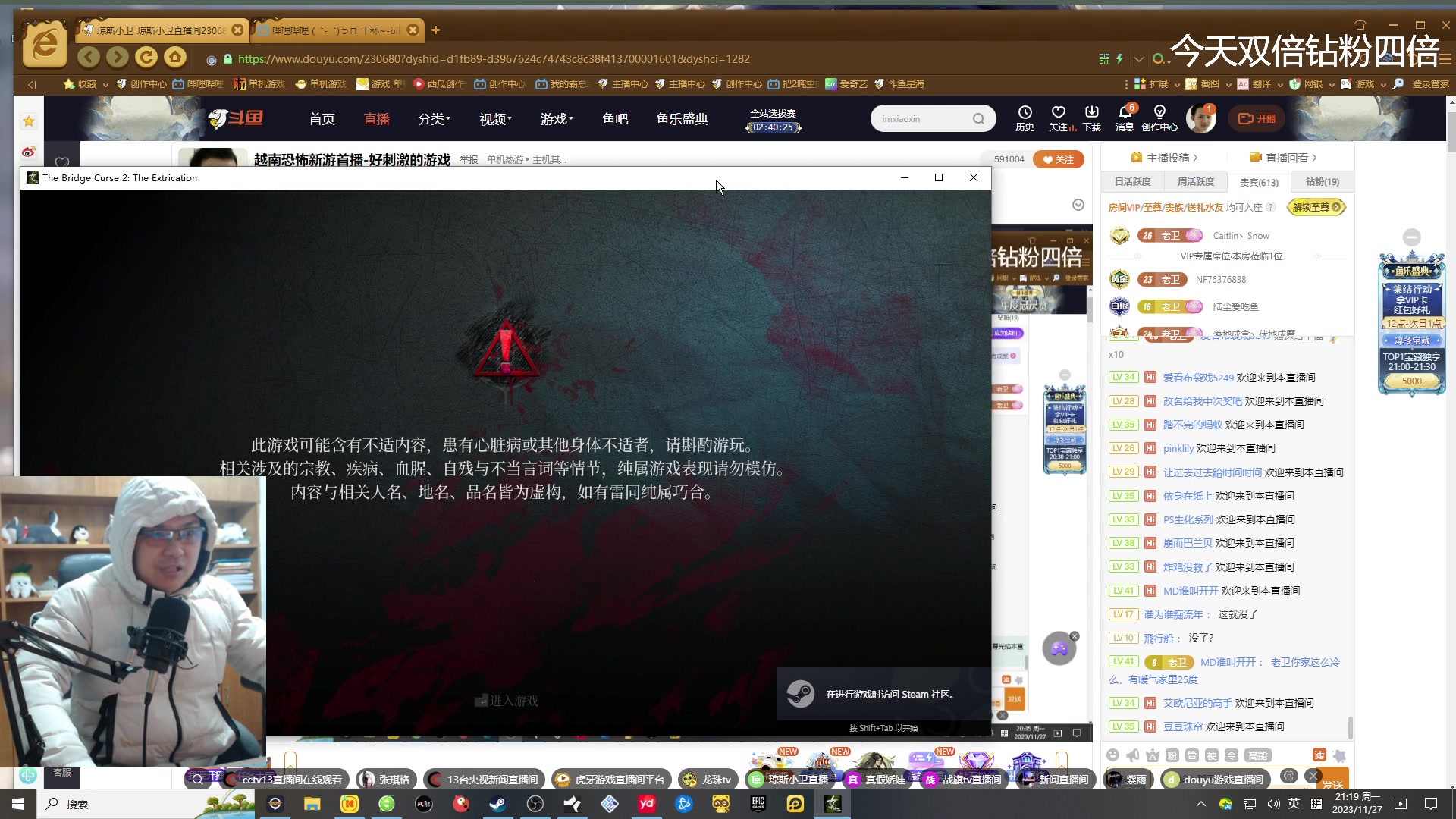Click the browser refresh icon

click(146, 58)
